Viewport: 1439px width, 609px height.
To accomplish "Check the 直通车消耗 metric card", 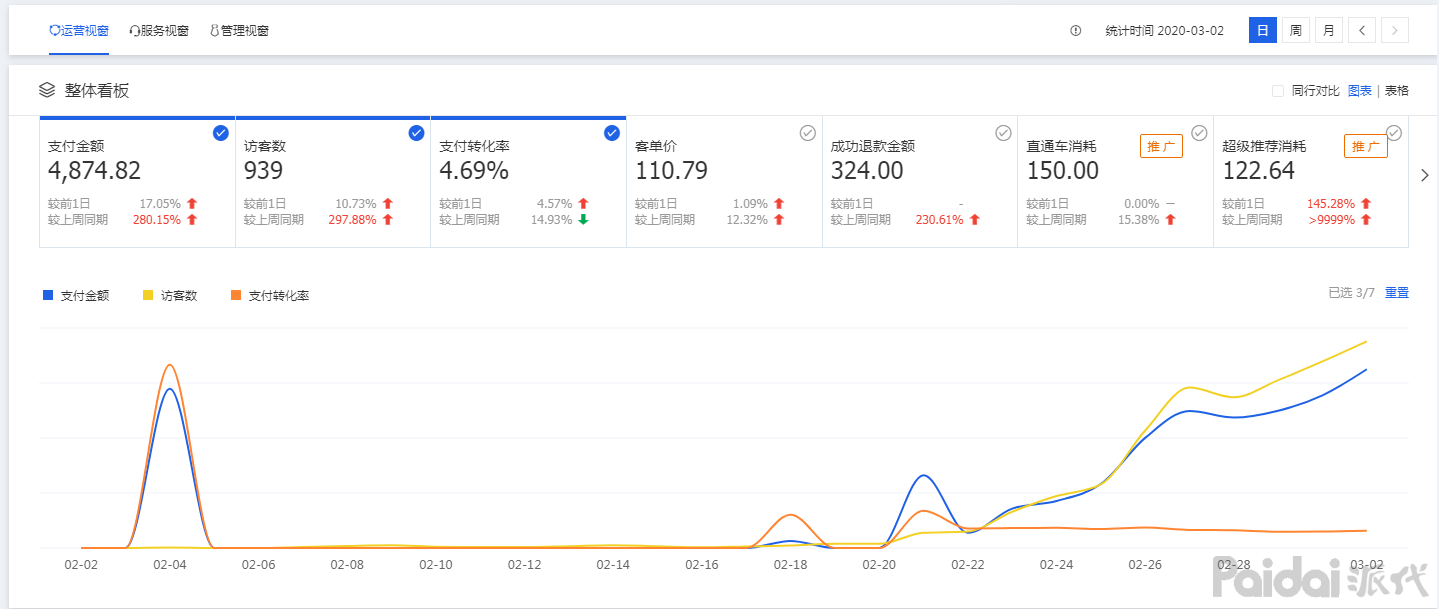I will click(1199, 133).
